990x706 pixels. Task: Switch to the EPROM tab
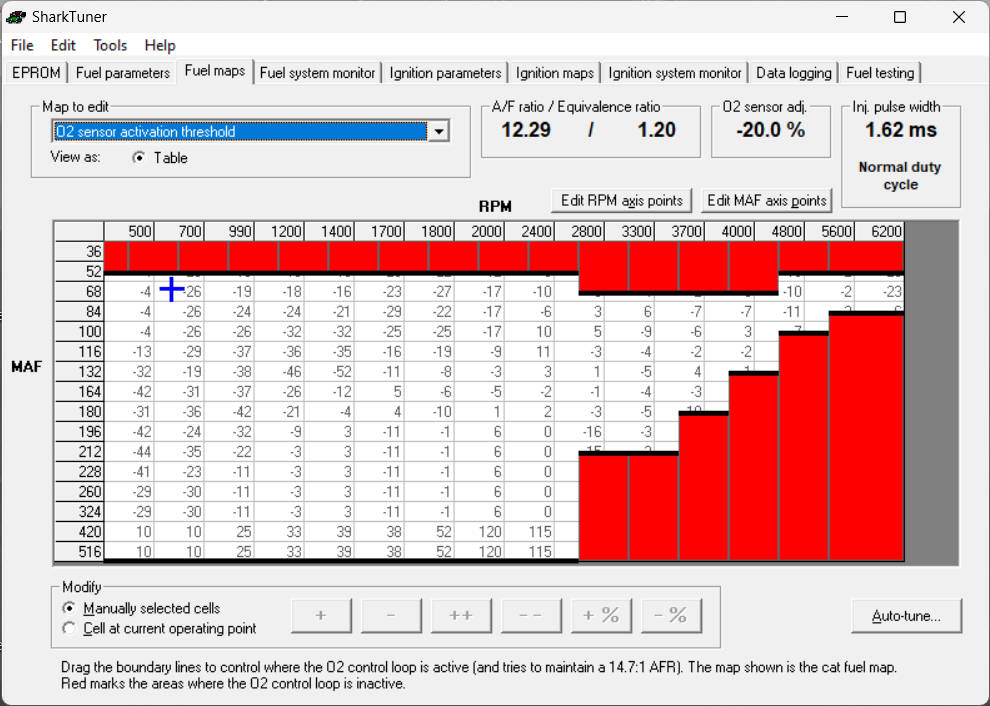36,73
